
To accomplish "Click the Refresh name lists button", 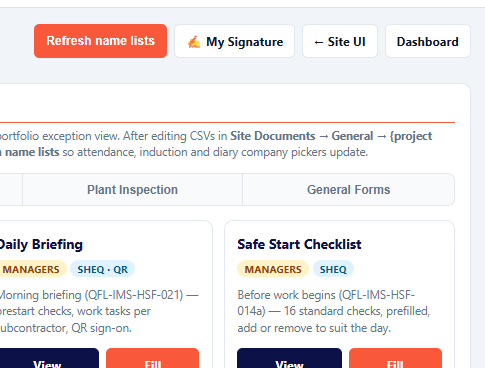I will point(100,41).
